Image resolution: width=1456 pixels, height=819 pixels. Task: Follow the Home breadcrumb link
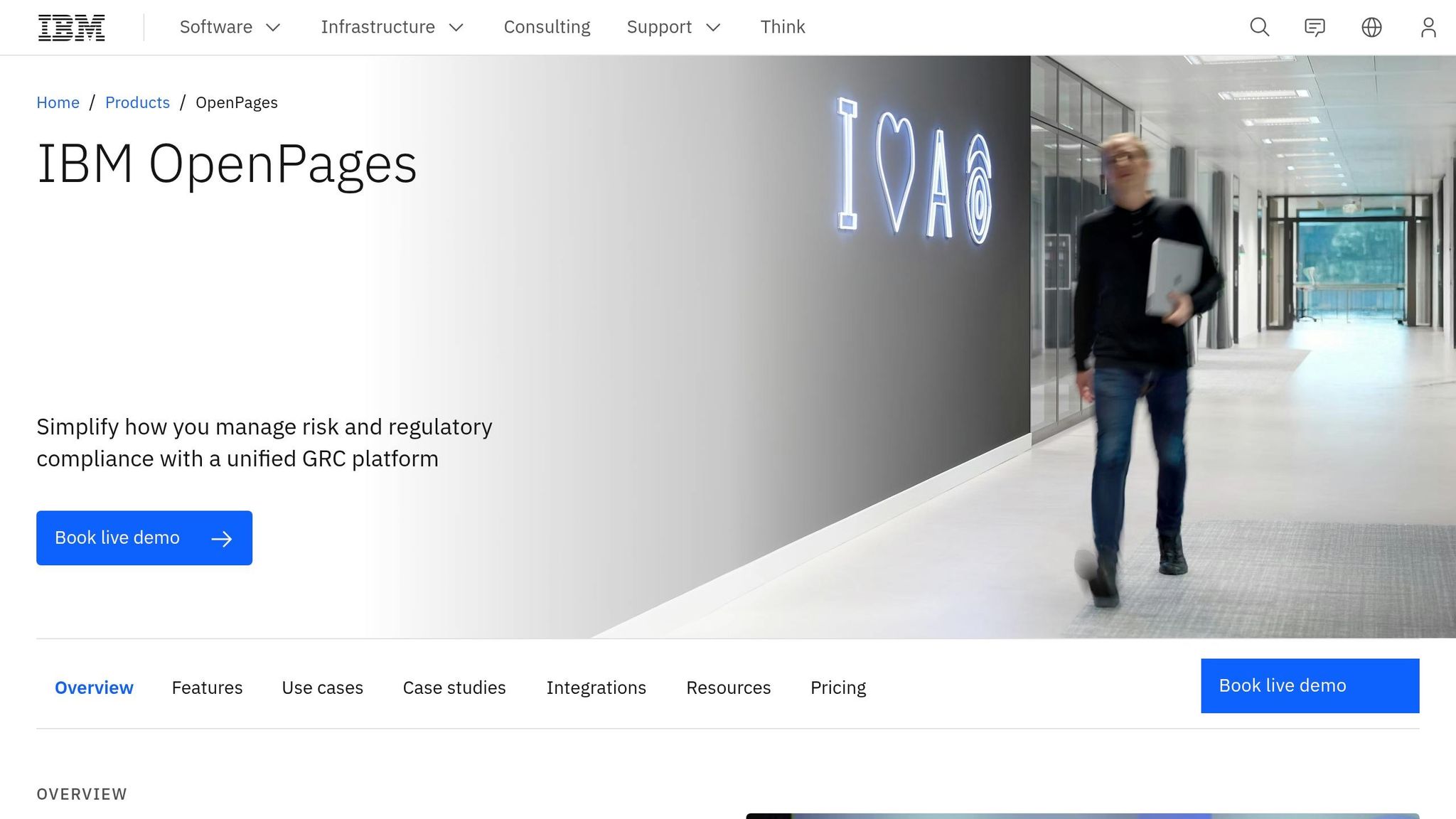tap(58, 102)
